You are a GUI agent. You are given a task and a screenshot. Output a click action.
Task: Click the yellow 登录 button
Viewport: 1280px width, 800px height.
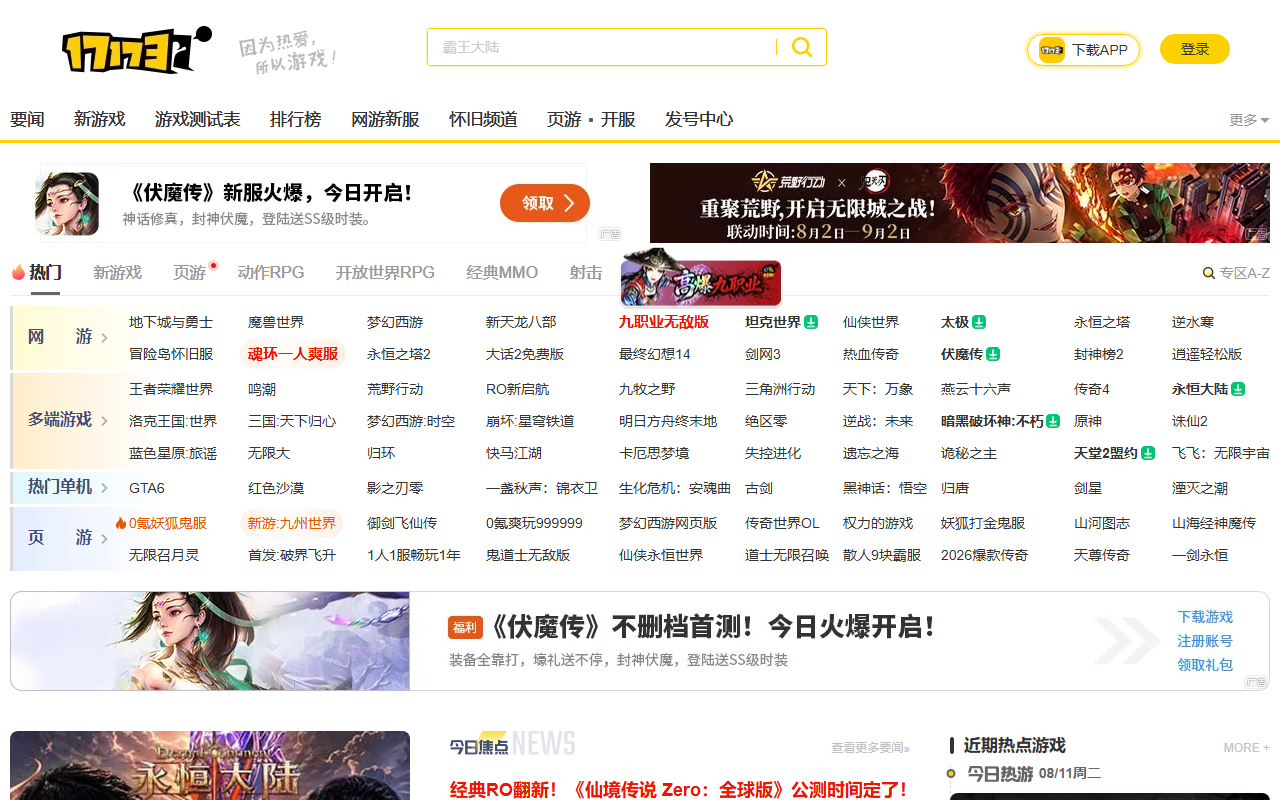click(x=1195, y=49)
